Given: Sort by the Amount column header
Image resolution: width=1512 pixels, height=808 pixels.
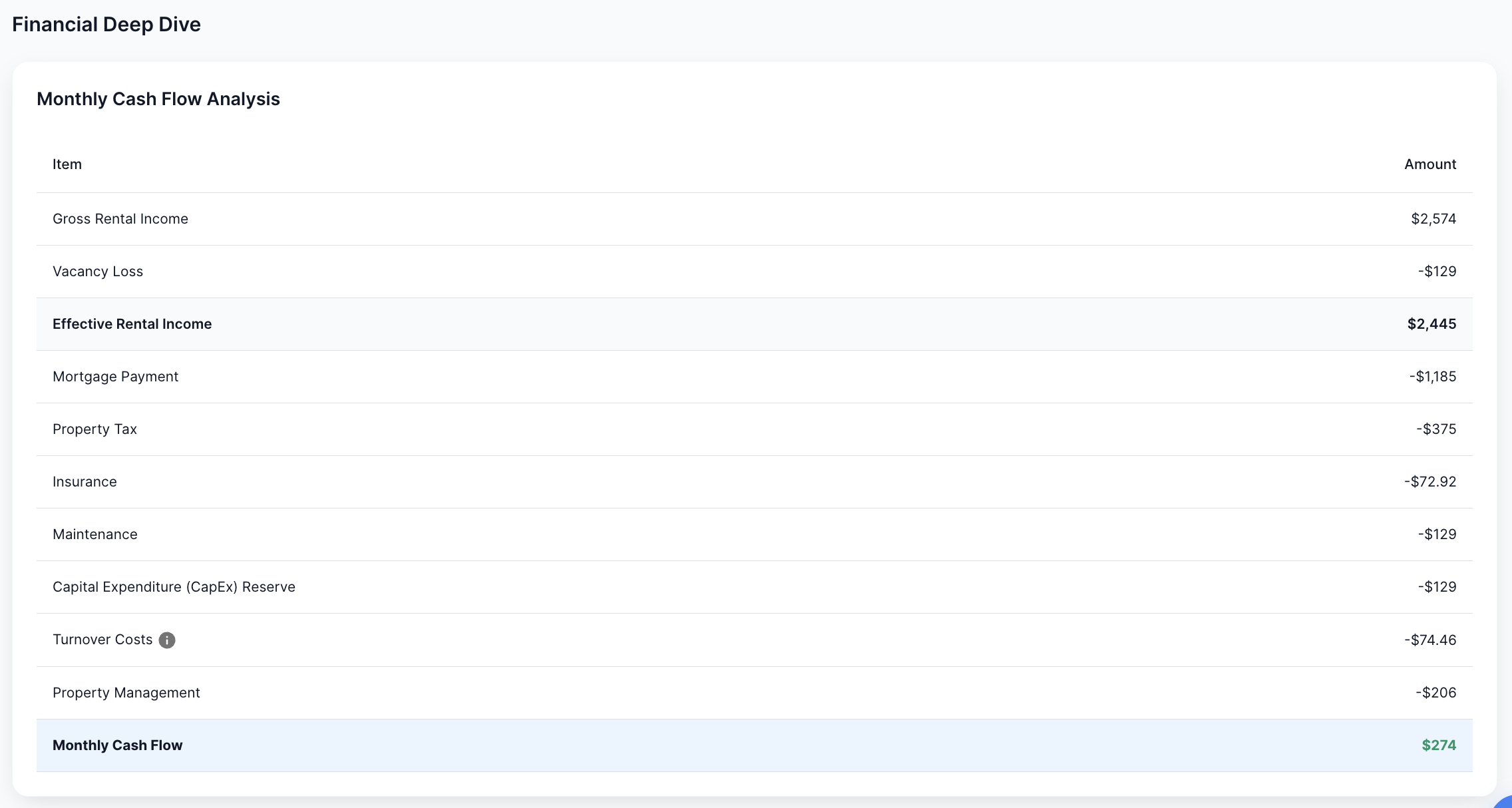Looking at the screenshot, I should tap(1429, 164).
